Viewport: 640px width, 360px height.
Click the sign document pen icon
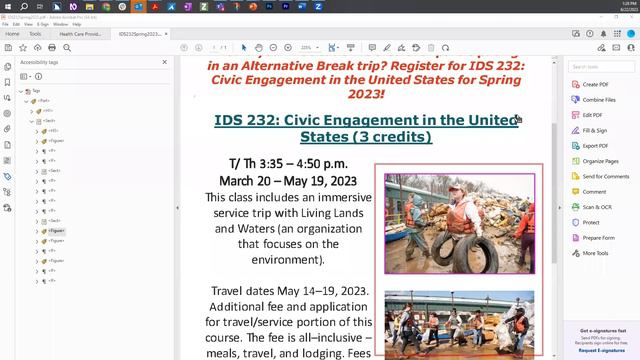point(402,48)
